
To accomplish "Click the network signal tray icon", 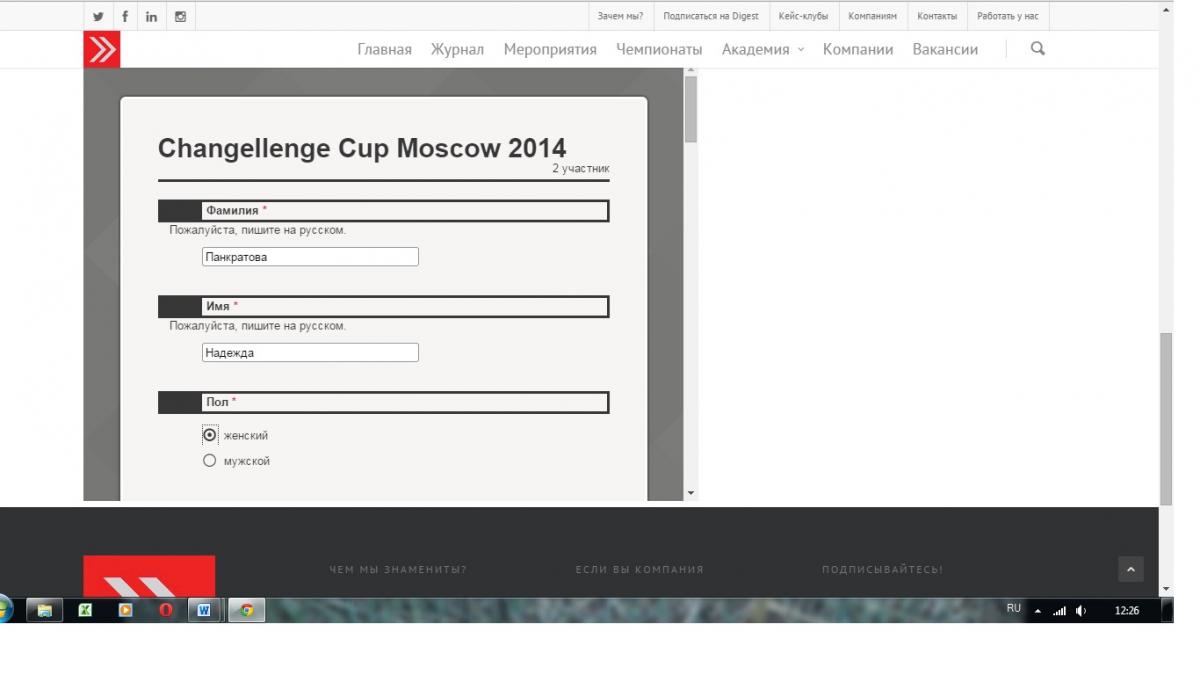I will pyautogui.click(x=1059, y=610).
